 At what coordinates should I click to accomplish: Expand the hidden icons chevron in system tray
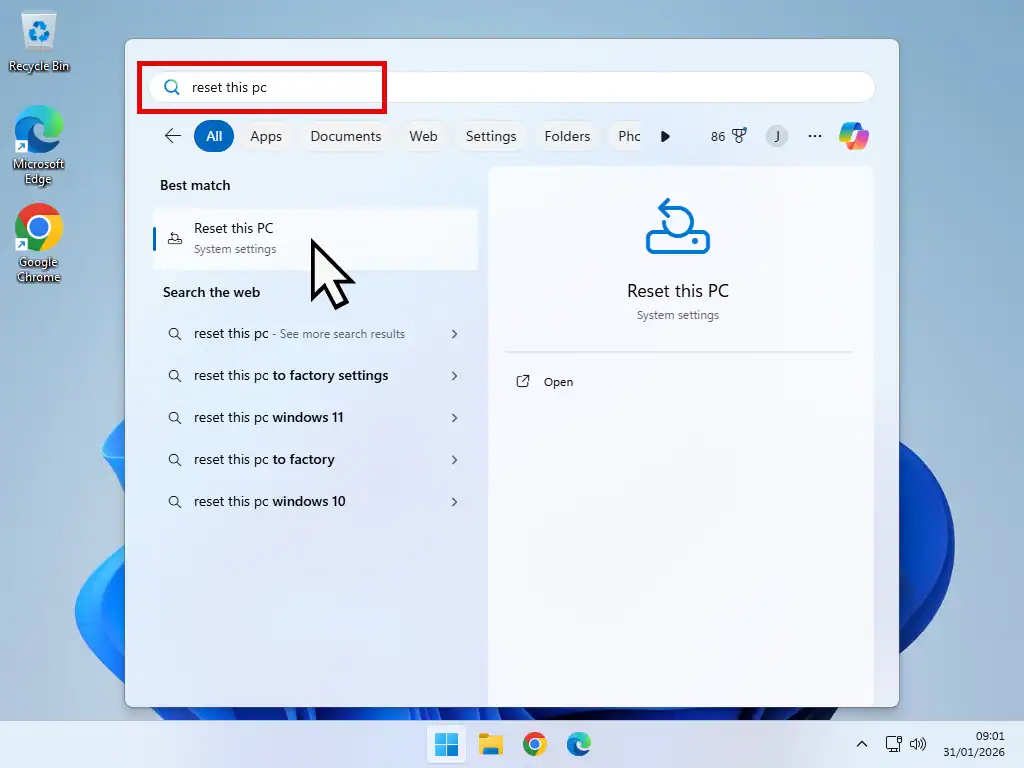[862, 744]
